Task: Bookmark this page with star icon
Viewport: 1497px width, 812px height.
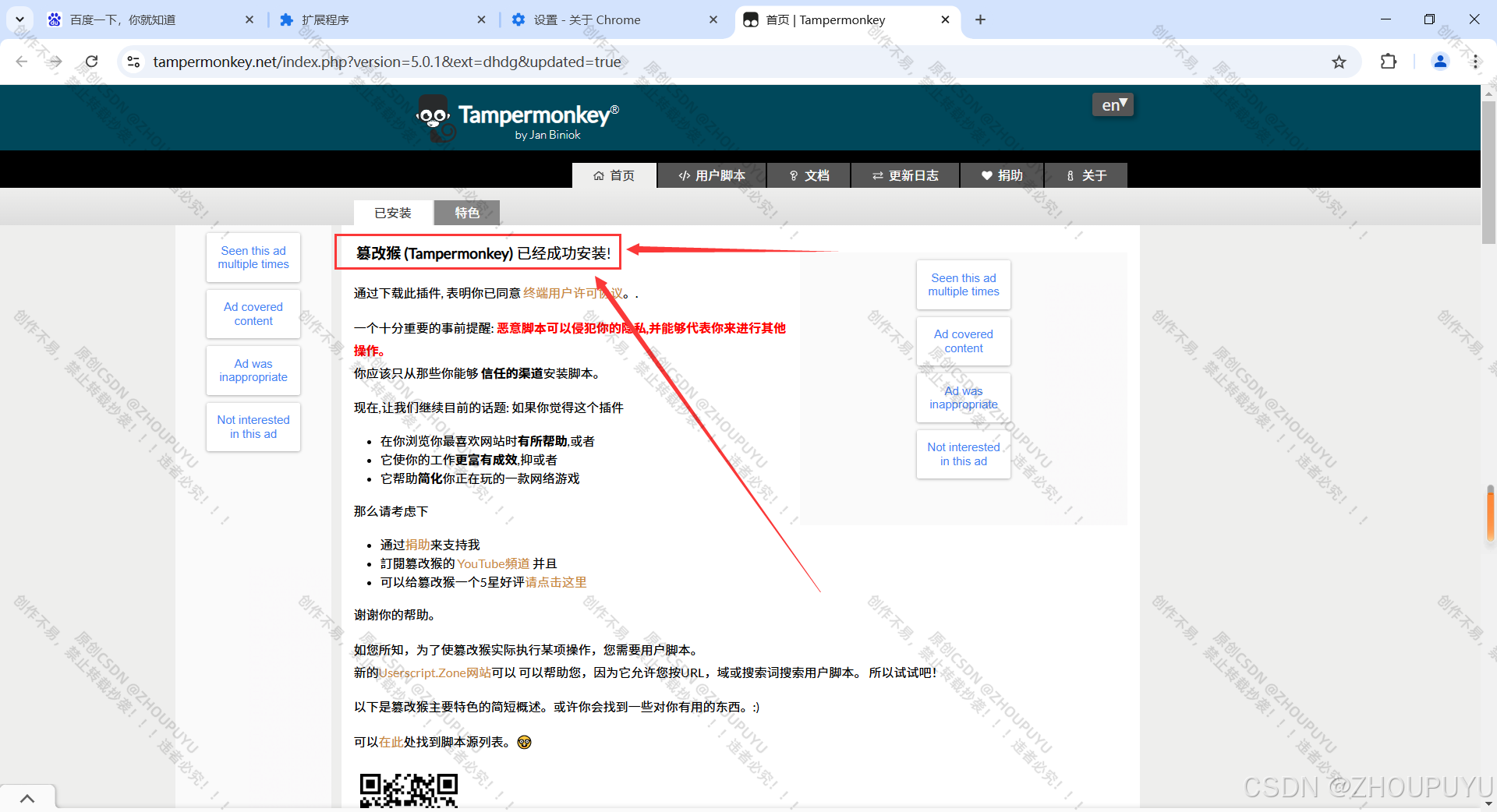Action: (x=1339, y=62)
